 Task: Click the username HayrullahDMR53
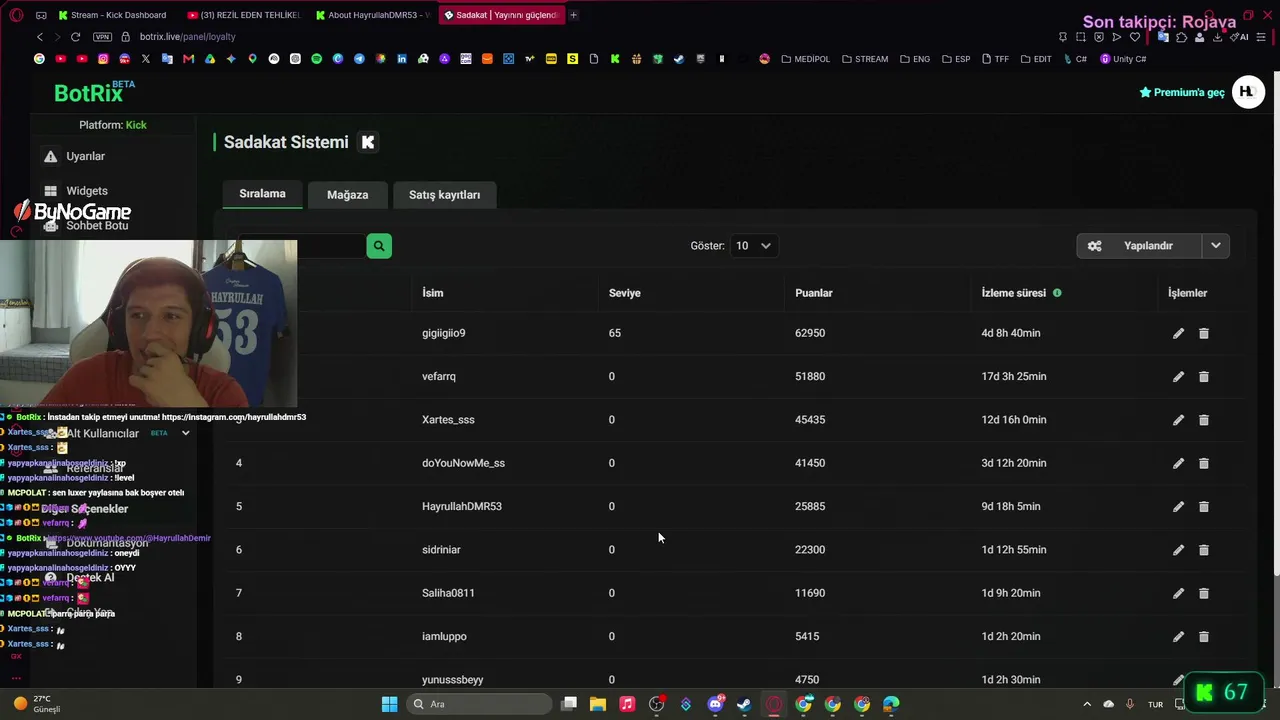pos(462,507)
